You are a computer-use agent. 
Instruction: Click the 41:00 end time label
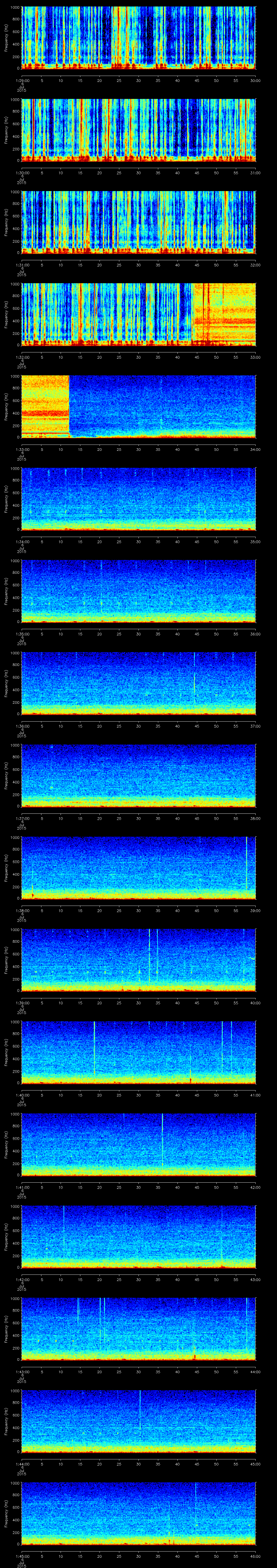pyautogui.click(x=256, y=1095)
